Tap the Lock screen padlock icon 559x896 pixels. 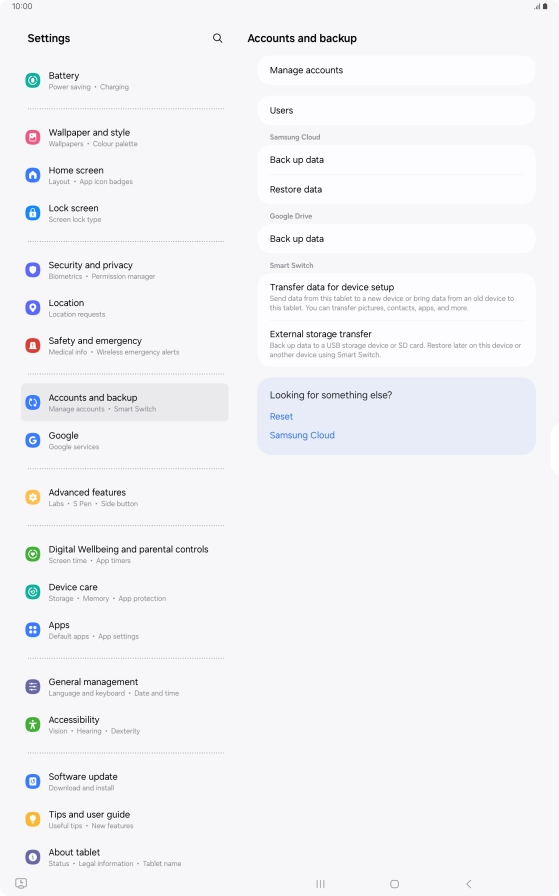click(x=33, y=213)
